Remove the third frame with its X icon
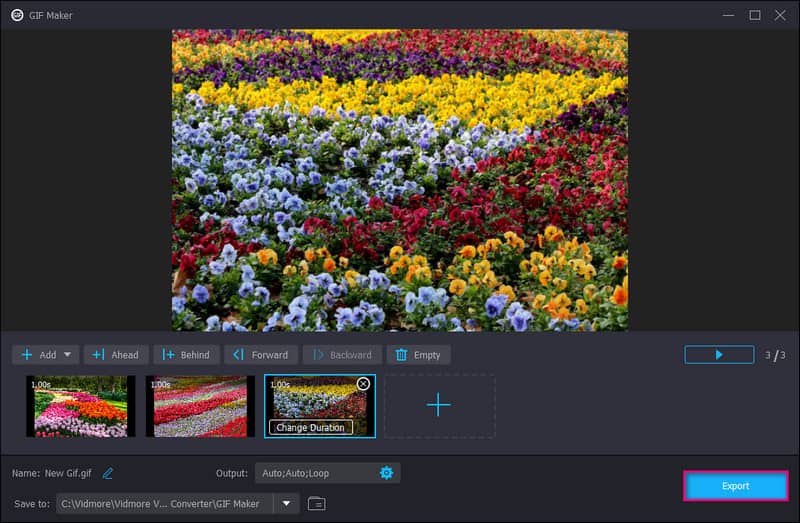This screenshot has width=800, height=523. pyautogui.click(x=363, y=384)
